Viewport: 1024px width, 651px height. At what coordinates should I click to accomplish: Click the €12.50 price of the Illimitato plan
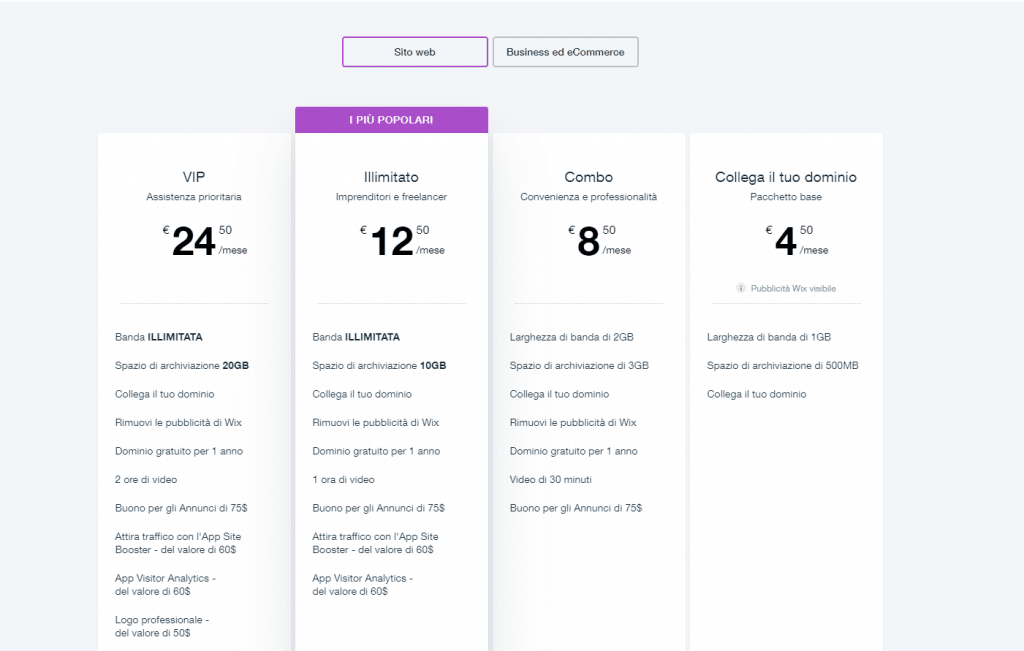click(392, 241)
